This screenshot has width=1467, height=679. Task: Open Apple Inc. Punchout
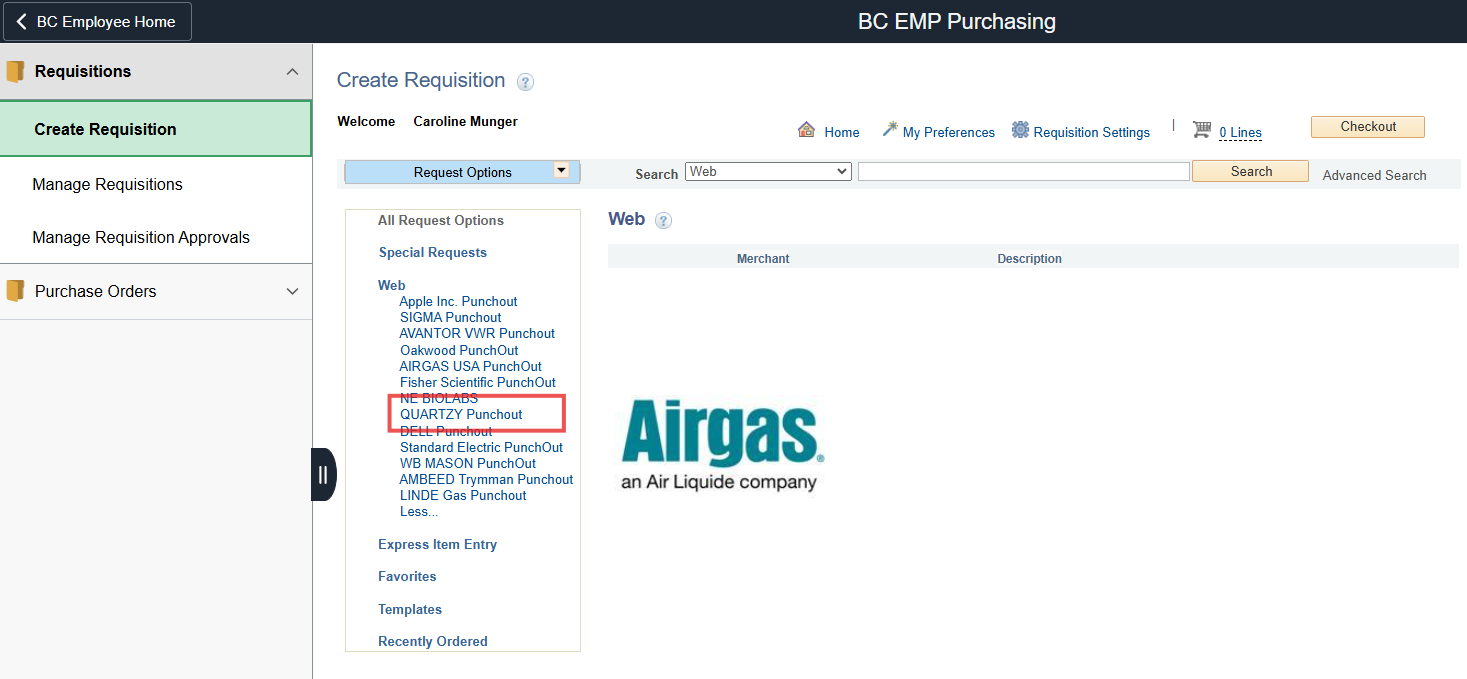(x=458, y=301)
